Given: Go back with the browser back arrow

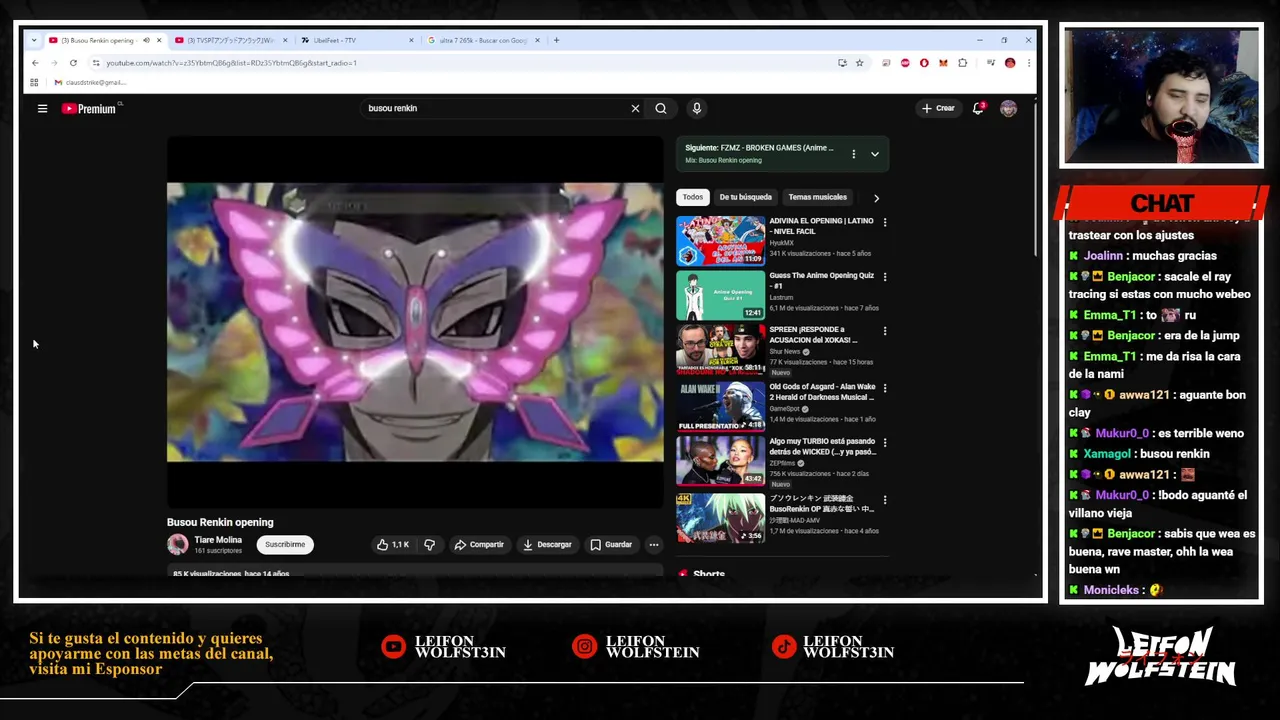Looking at the screenshot, I should pyautogui.click(x=35, y=63).
